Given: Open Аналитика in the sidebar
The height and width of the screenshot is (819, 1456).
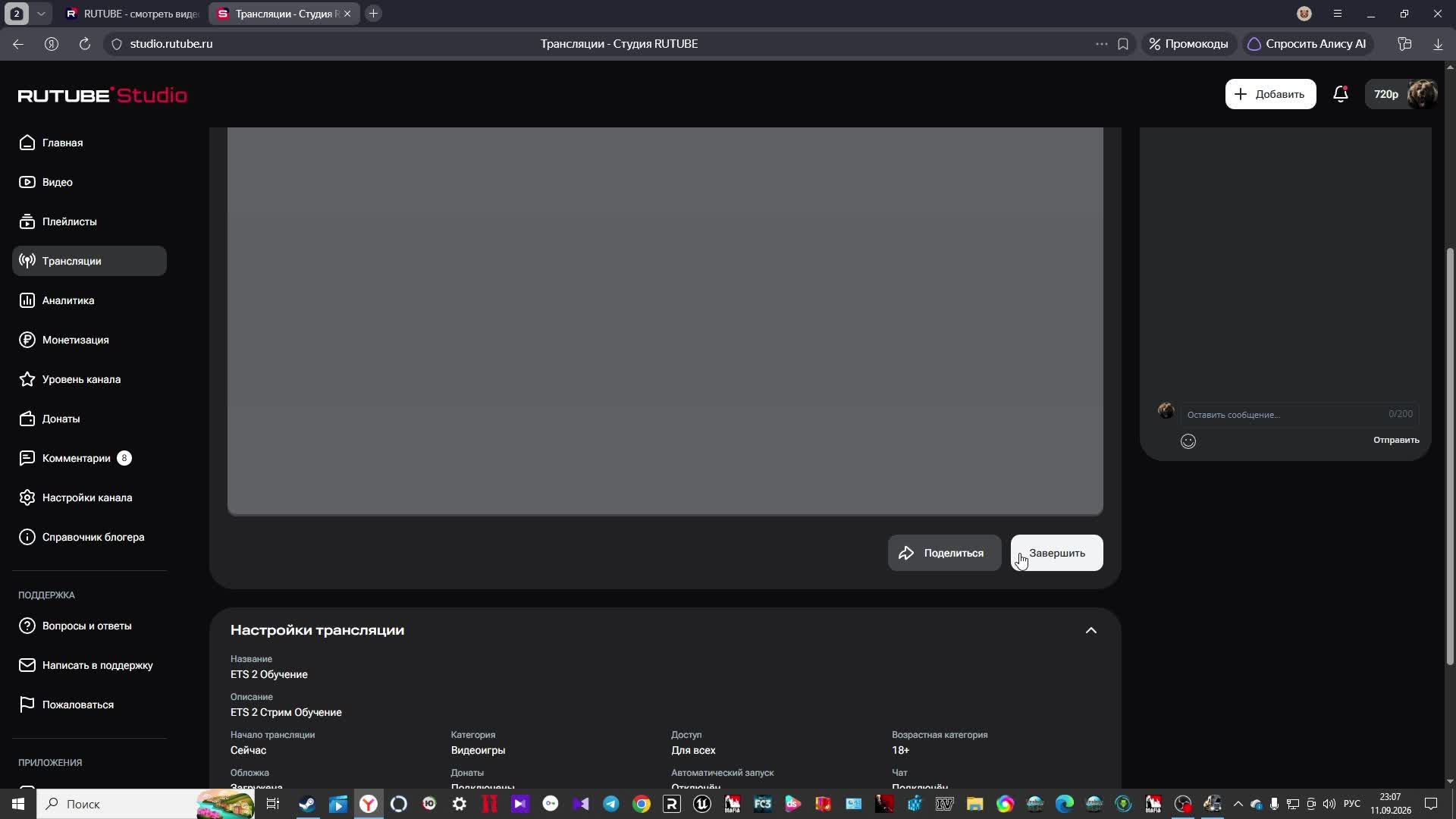Looking at the screenshot, I should (89, 300).
